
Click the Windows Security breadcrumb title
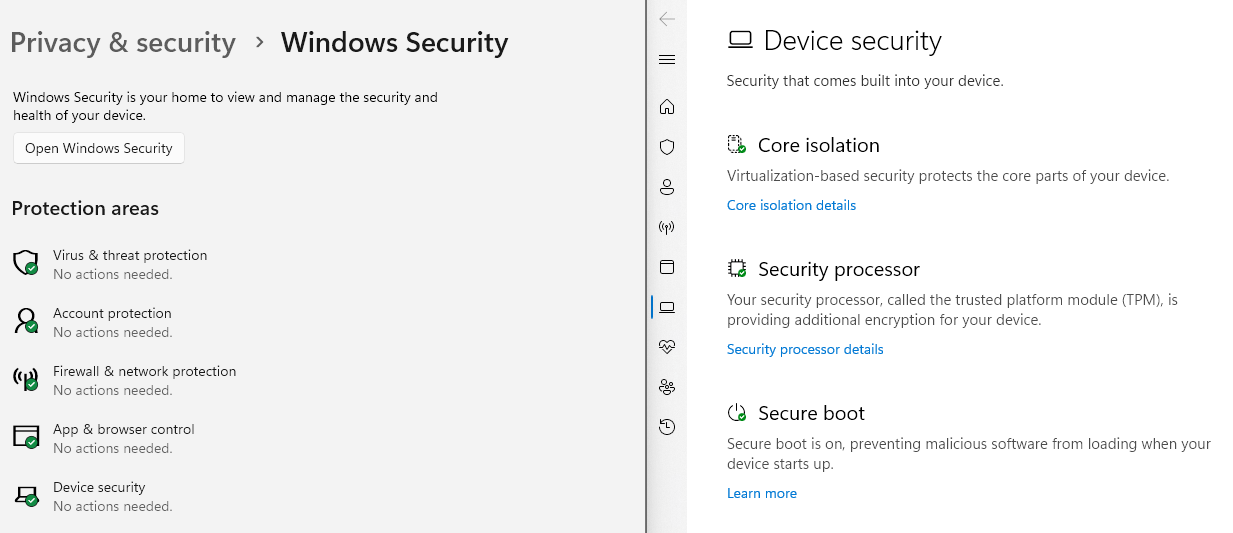coord(394,43)
